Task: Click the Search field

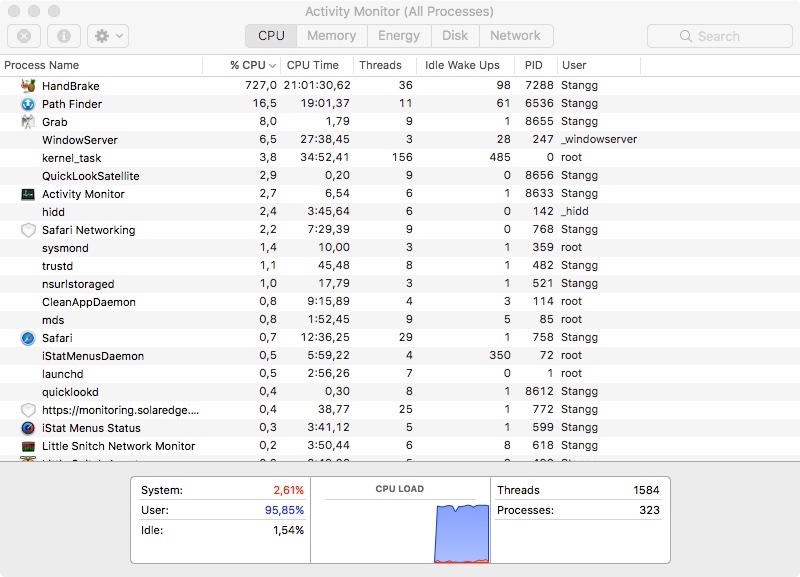Action: pyautogui.click(x=719, y=36)
